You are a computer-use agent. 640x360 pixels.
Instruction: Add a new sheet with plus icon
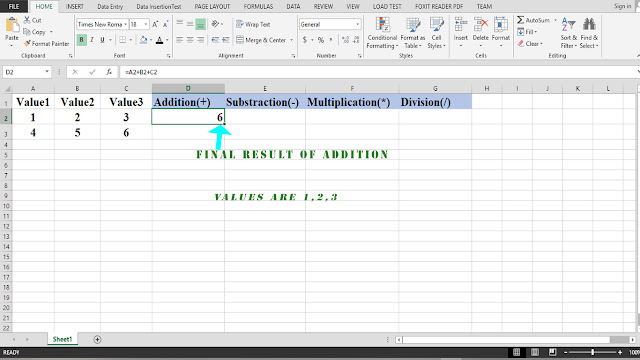pos(97,339)
